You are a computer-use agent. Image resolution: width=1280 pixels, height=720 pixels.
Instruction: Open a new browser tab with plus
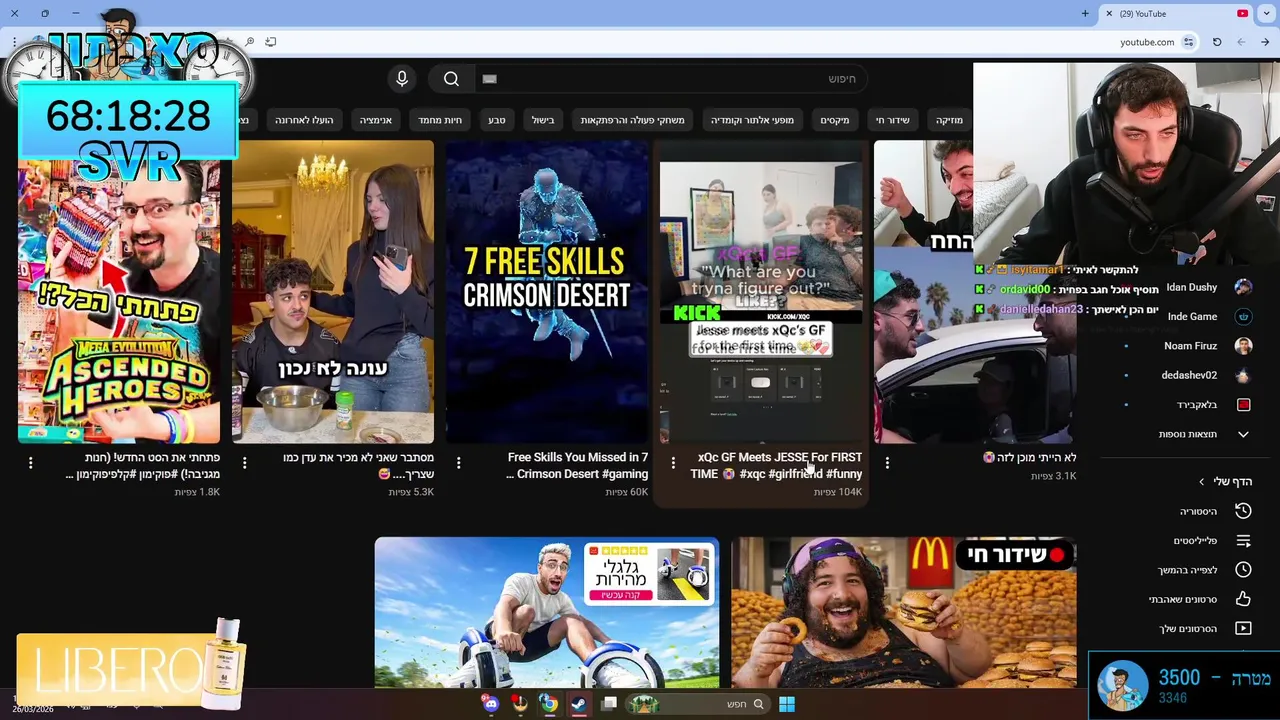[1085, 14]
